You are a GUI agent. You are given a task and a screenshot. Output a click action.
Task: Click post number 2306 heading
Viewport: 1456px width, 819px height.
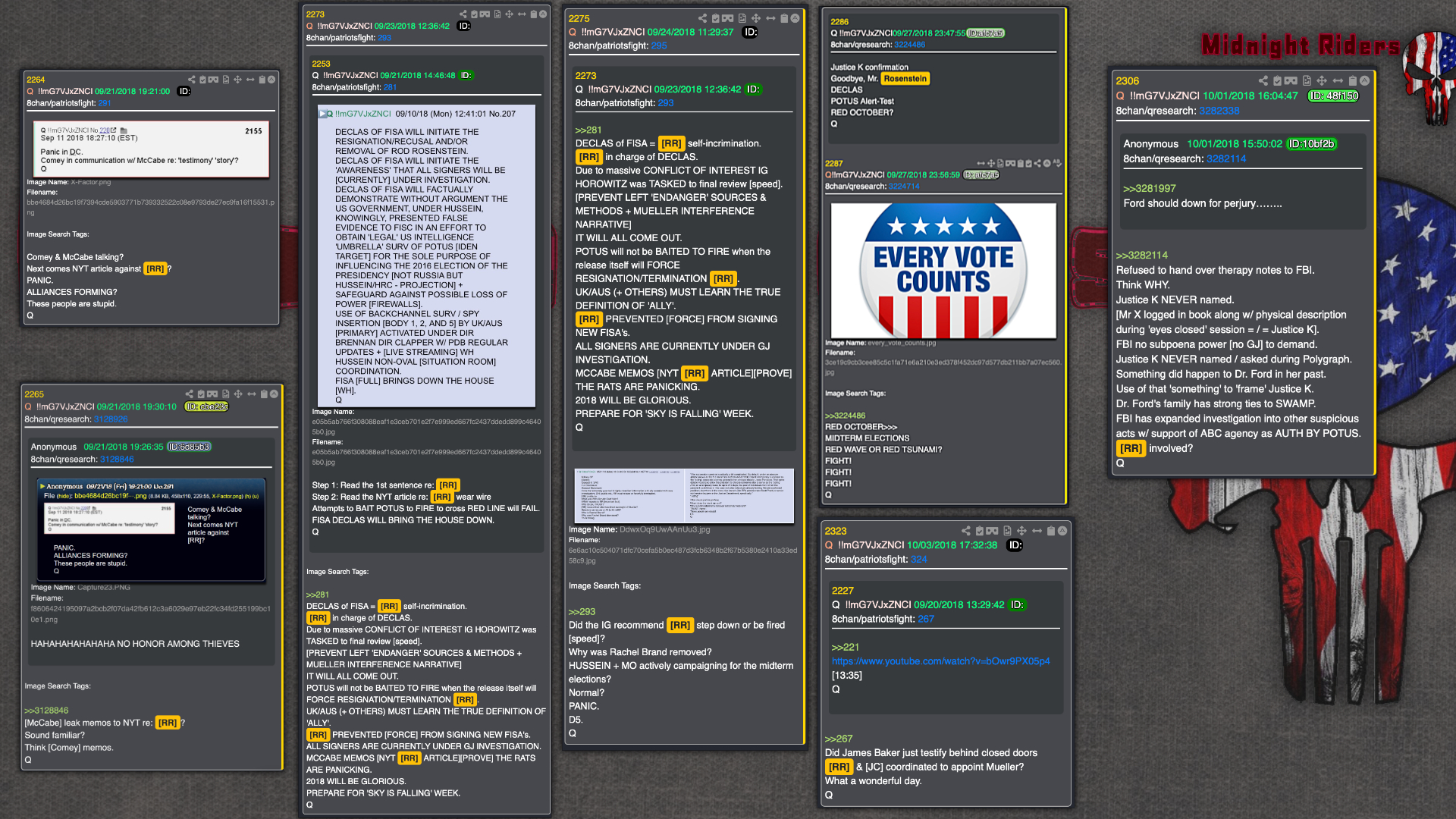coord(1127,80)
